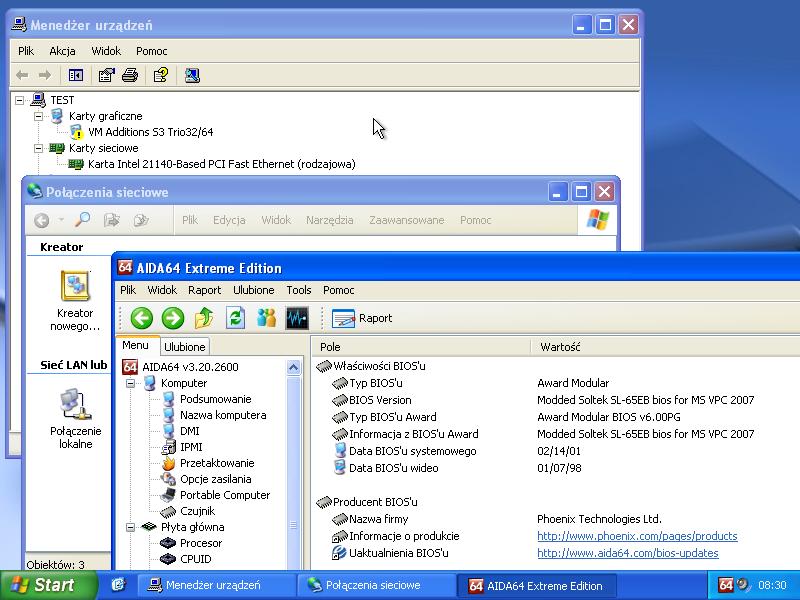Click AIDA64 Refresh toolbar icon
The height and width of the screenshot is (600, 800).
tap(235, 318)
